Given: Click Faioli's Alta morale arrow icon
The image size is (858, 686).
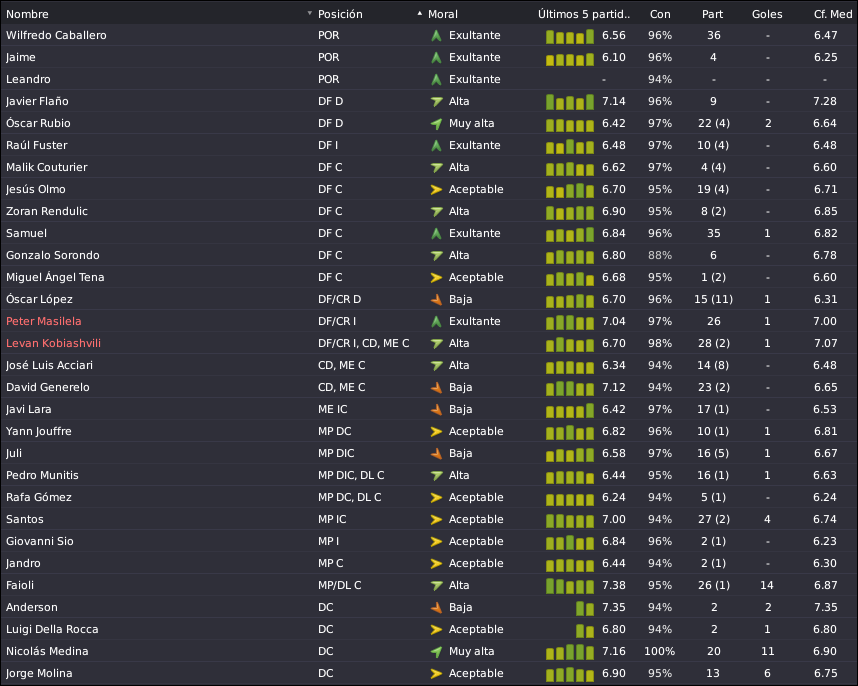Looking at the screenshot, I should 436,585.
